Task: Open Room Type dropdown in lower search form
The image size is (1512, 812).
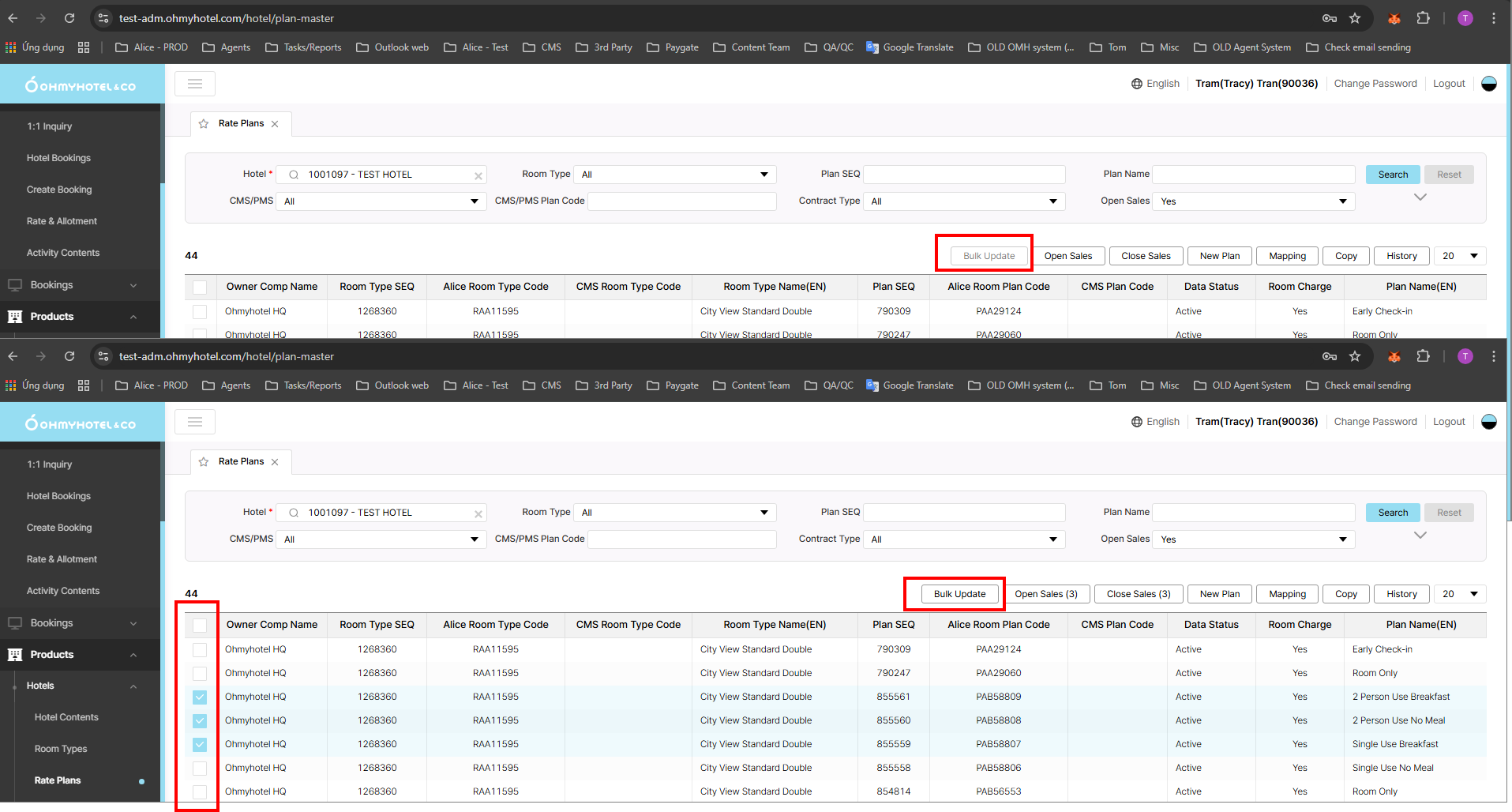Action: pyautogui.click(x=674, y=513)
